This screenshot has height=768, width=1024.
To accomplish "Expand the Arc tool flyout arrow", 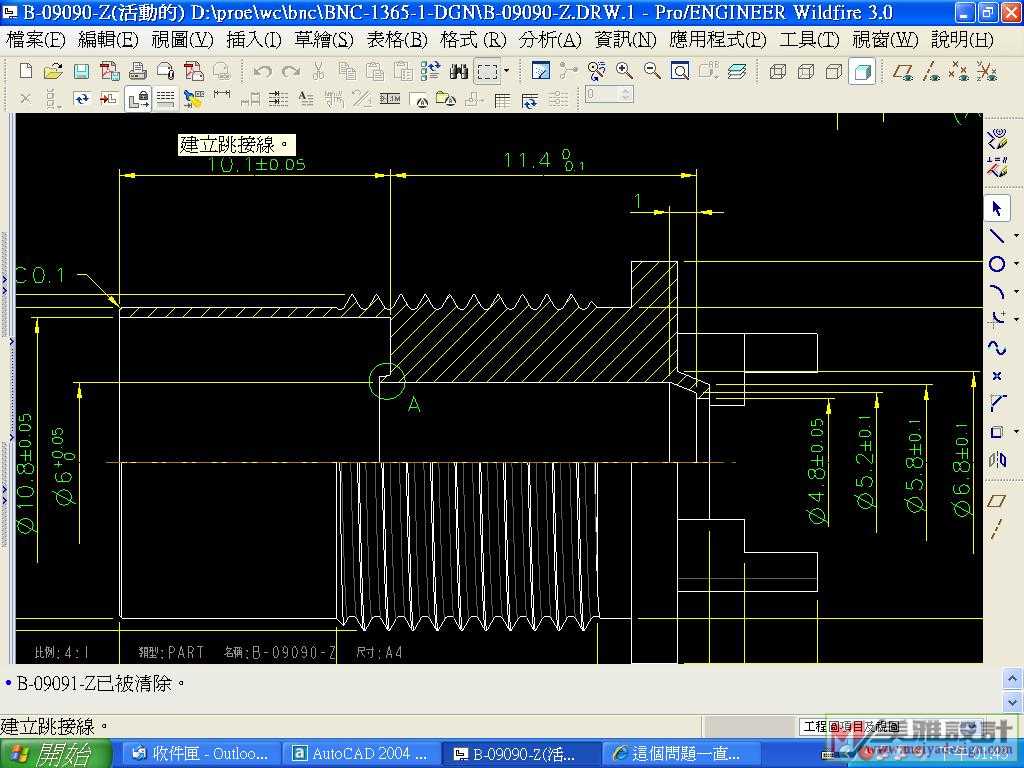I will pyautogui.click(x=1016, y=292).
